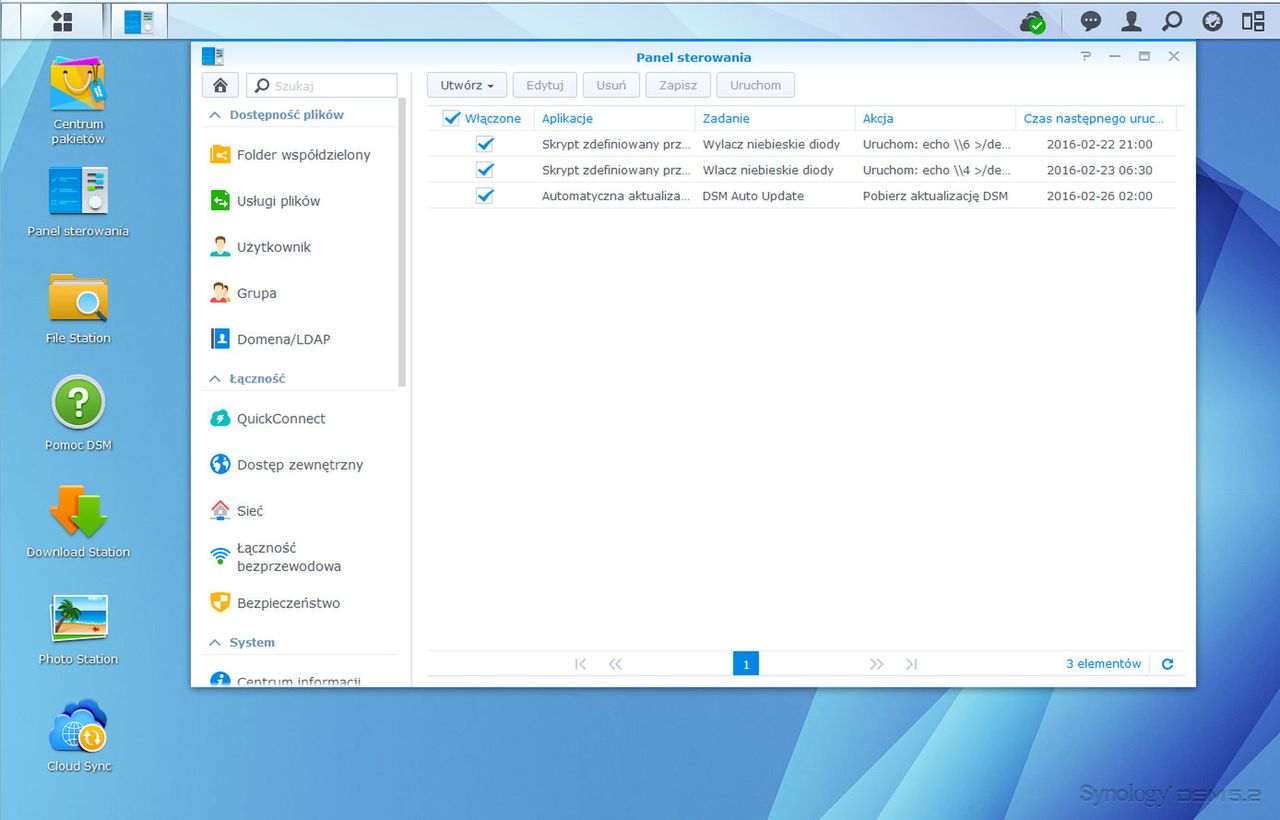Collapse the Łączność section
Screen dimensions: 1280x820
(x=214, y=379)
